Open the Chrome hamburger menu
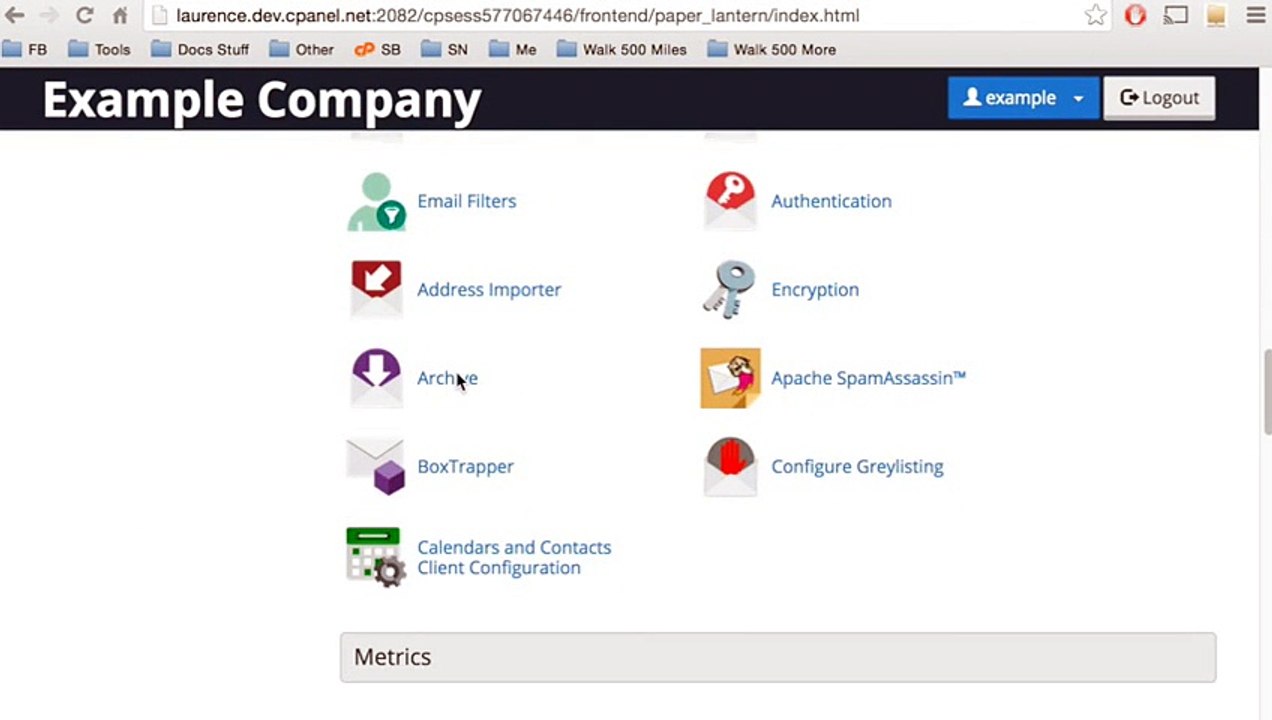This screenshot has width=1272, height=720. 1256,15
